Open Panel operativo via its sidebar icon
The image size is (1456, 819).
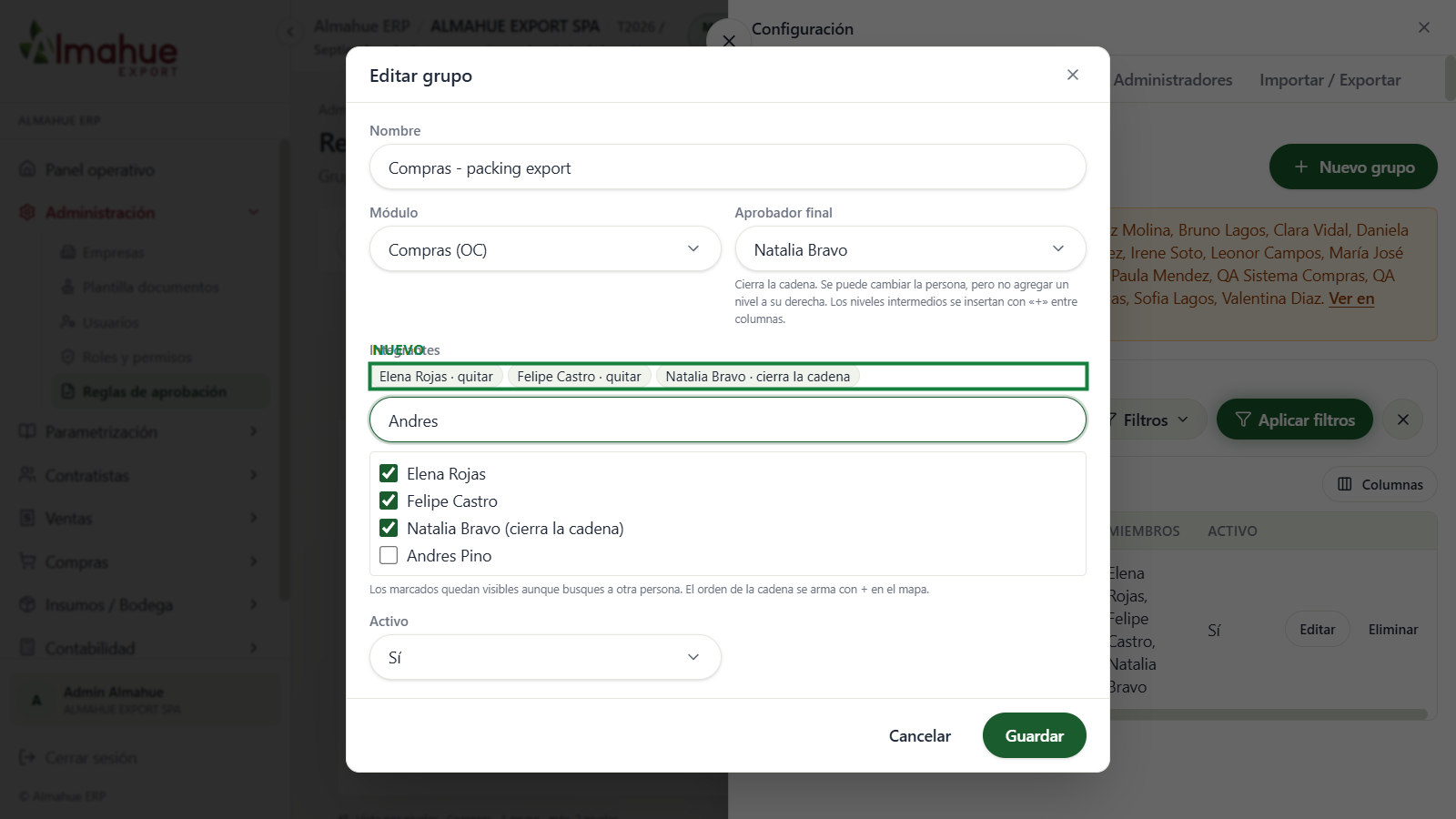[x=27, y=169]
